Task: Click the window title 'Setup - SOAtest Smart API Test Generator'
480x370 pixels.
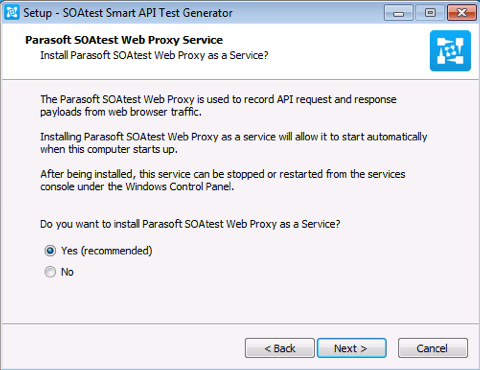Action: coord(128,13)
